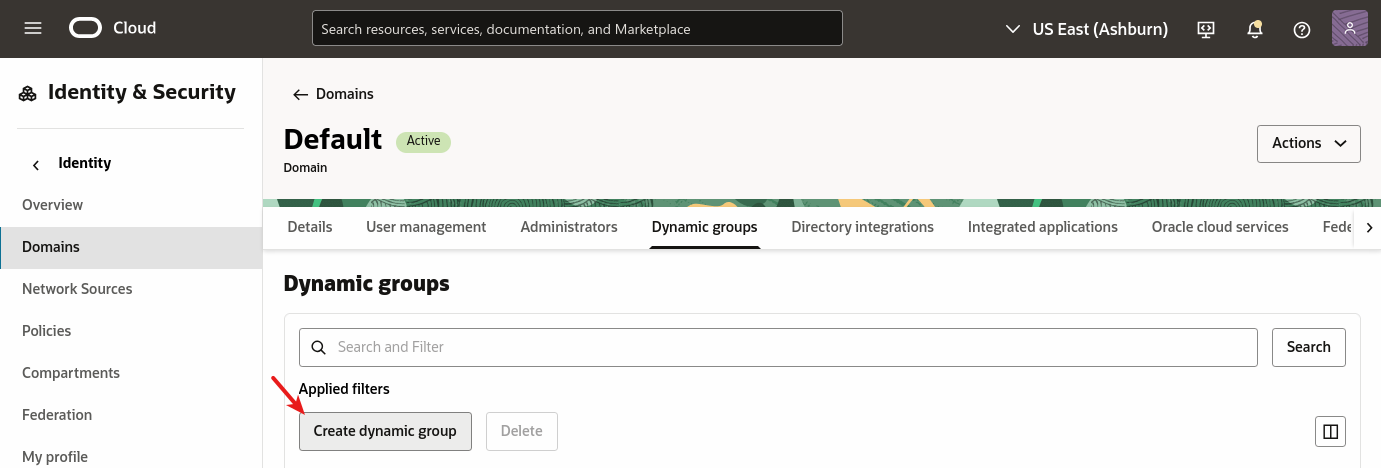Go back using the Identity chevron
Screen dimensions: 1381x468
pos(36,164)
